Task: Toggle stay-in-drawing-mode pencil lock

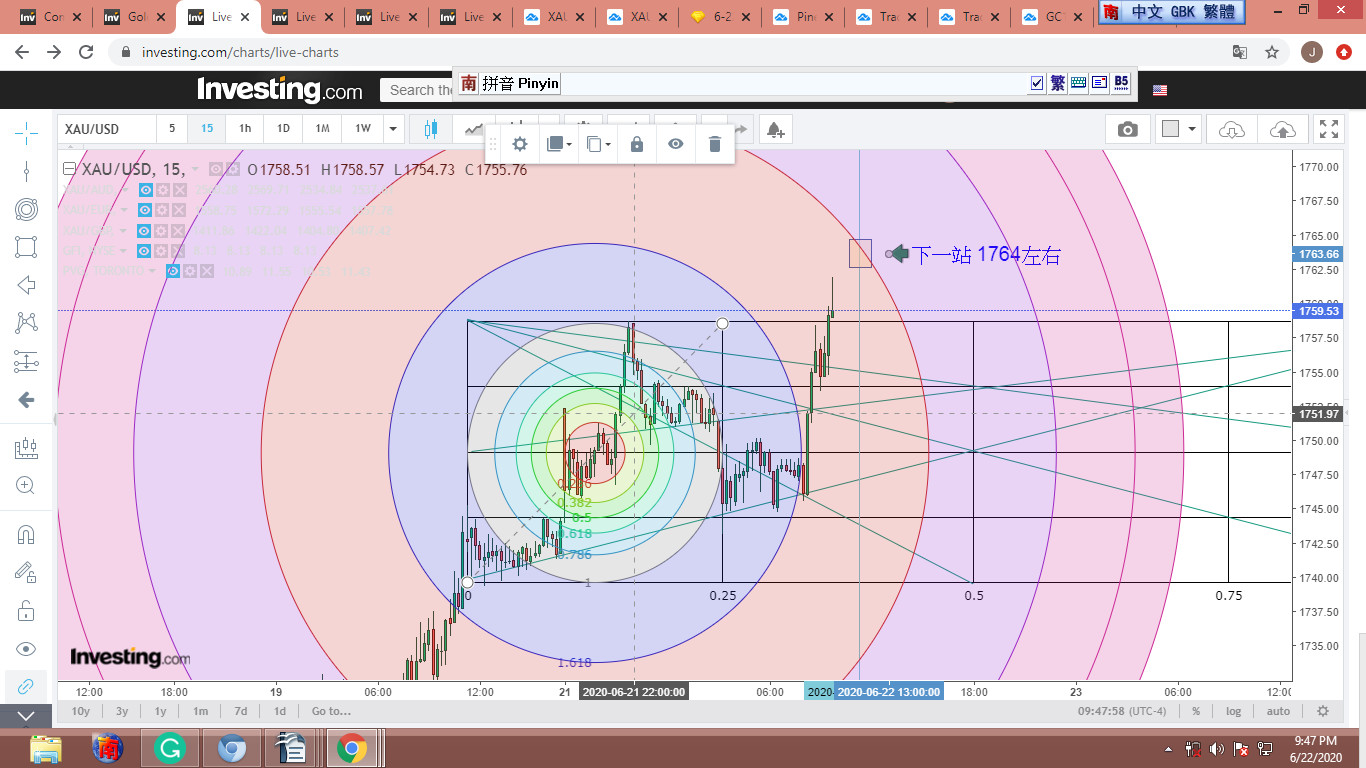Action: 26,572
